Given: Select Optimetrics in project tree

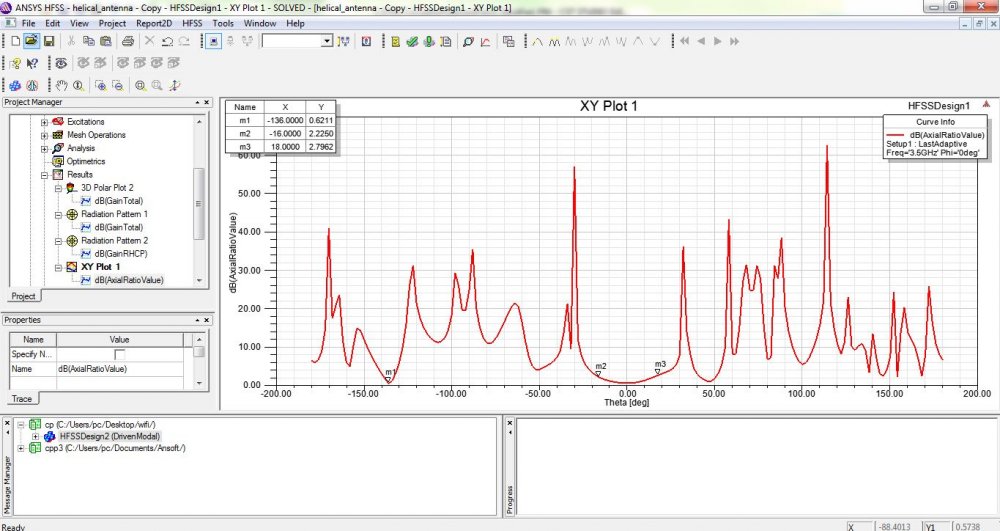Looking at the screenshot, I should pos(85,161).
